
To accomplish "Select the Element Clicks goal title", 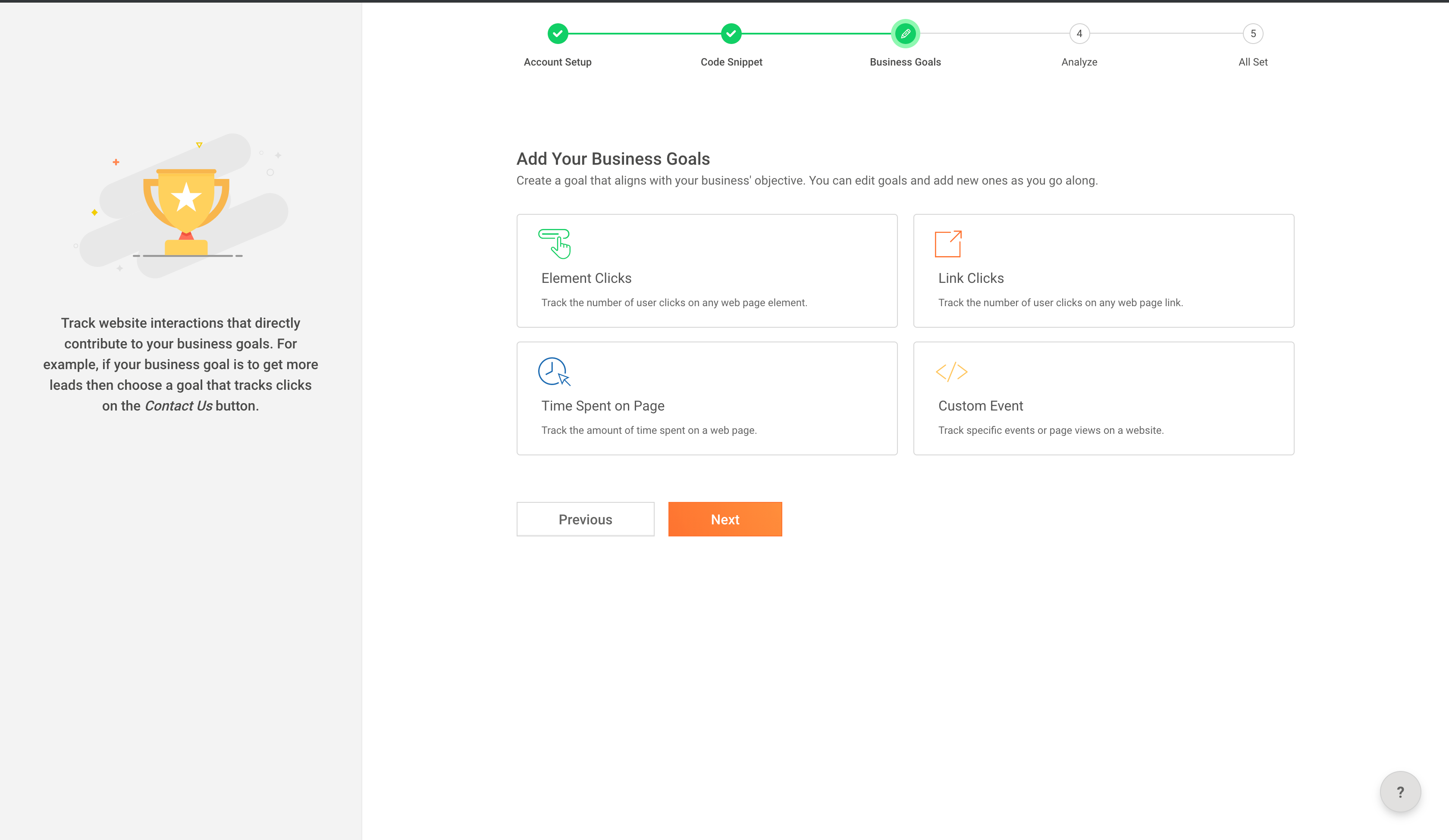I will (x=586, y=278).
